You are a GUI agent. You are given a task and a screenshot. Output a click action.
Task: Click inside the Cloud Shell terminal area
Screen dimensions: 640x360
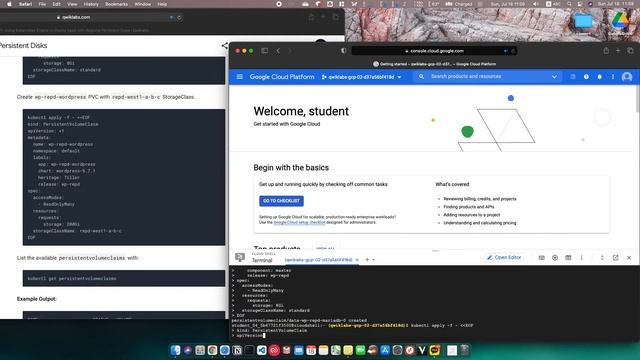coord(434,302)
